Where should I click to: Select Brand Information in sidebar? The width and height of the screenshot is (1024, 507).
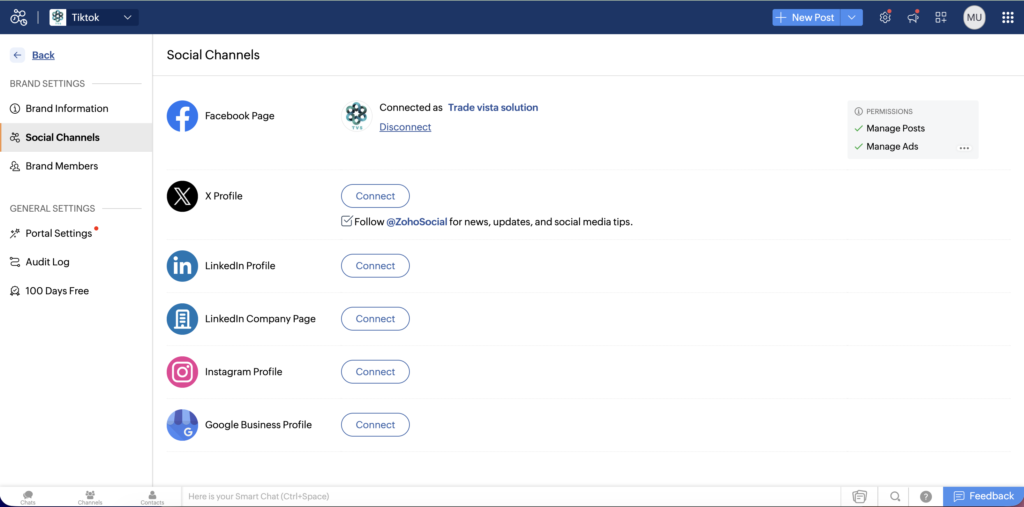[67, 108]
